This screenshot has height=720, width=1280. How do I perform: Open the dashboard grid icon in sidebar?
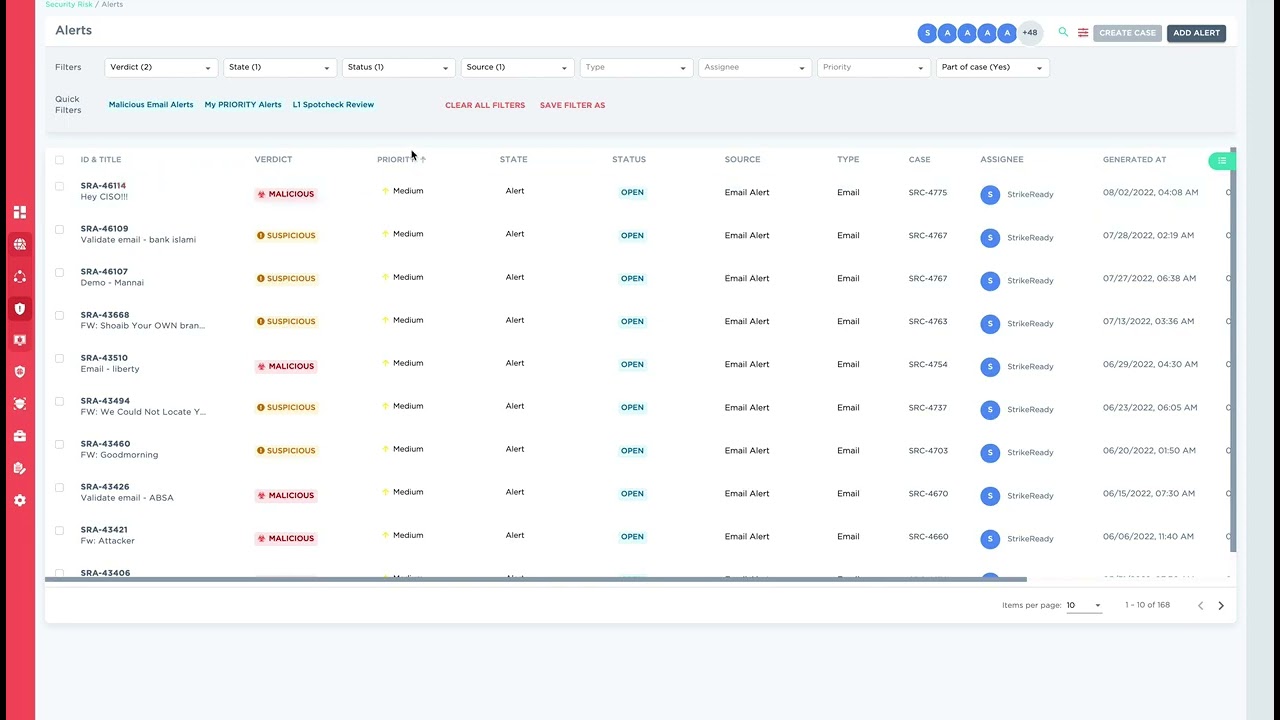[19, 212]
